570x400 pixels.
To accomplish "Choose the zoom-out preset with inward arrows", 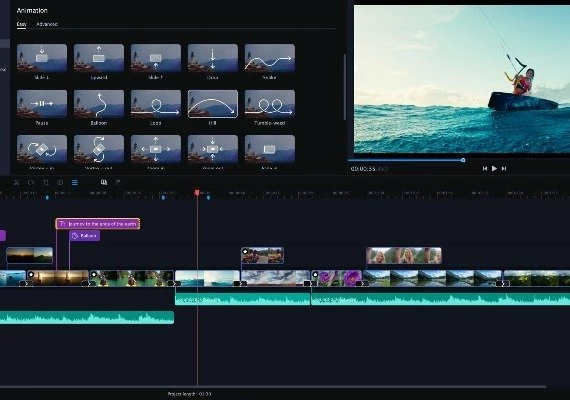I will pos(213,149).
